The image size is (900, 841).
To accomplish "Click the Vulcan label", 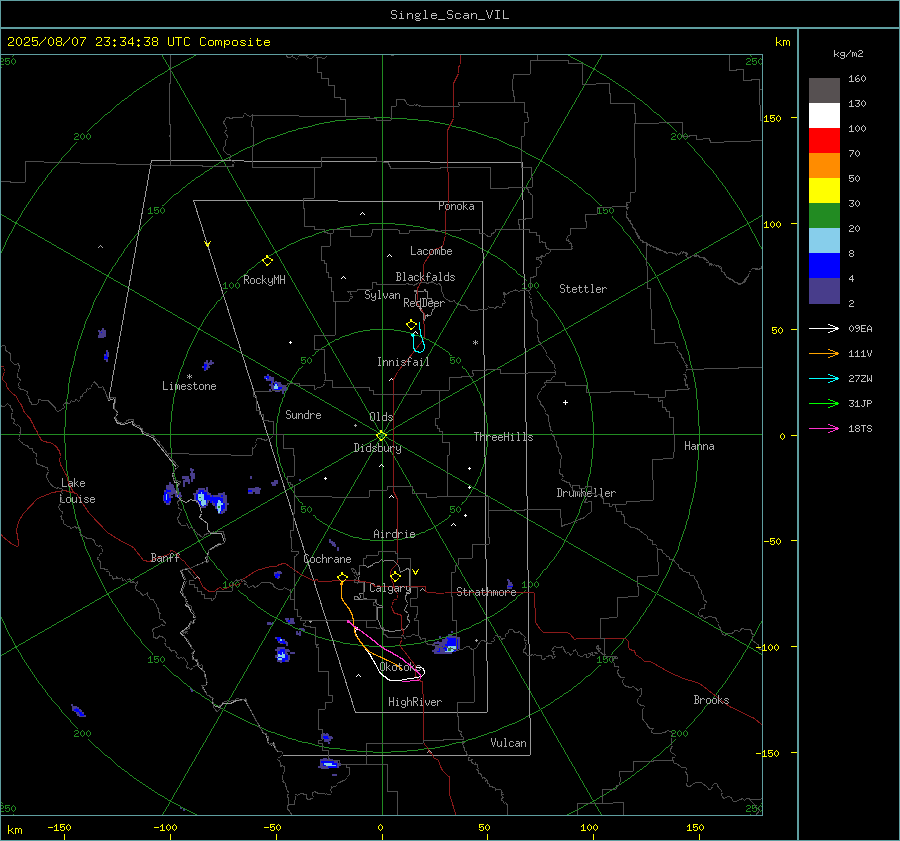I will [508, 743].
